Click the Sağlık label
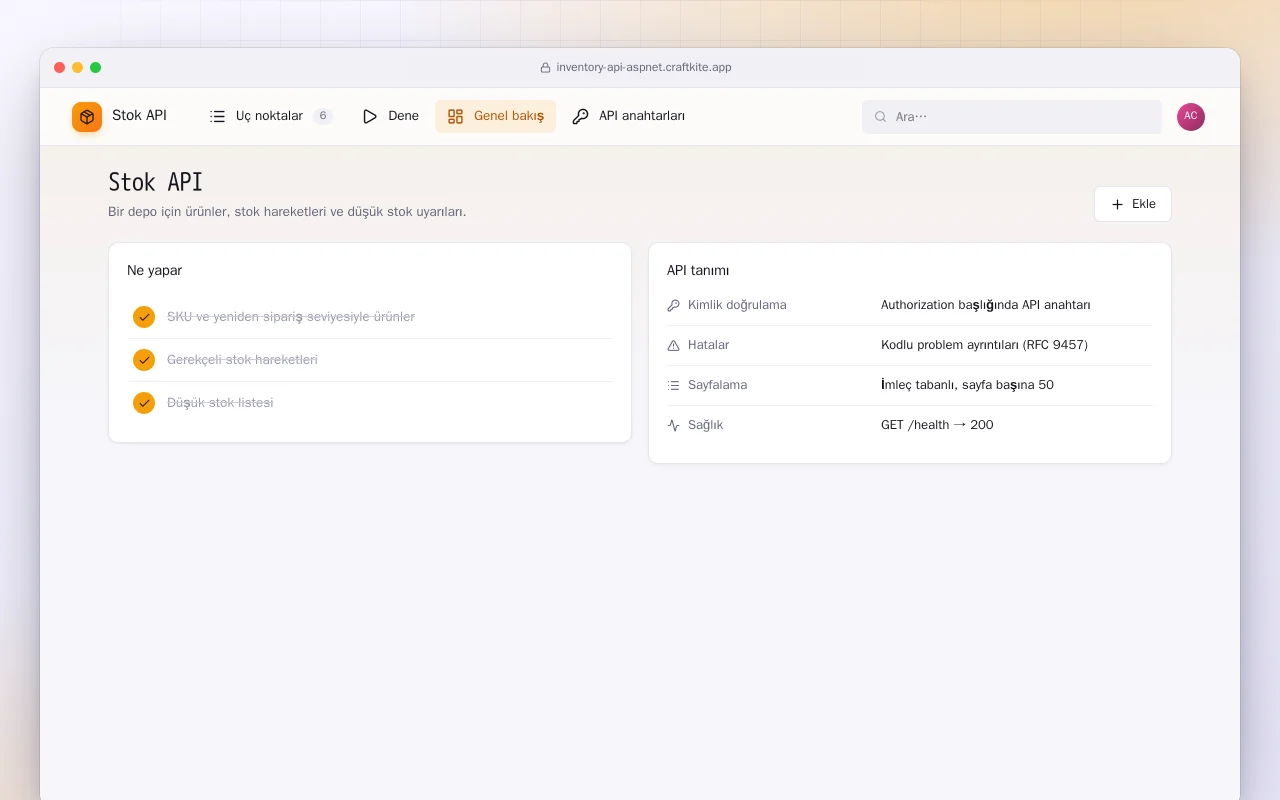This screenshot has height=800, width=1280. (705, 425)
